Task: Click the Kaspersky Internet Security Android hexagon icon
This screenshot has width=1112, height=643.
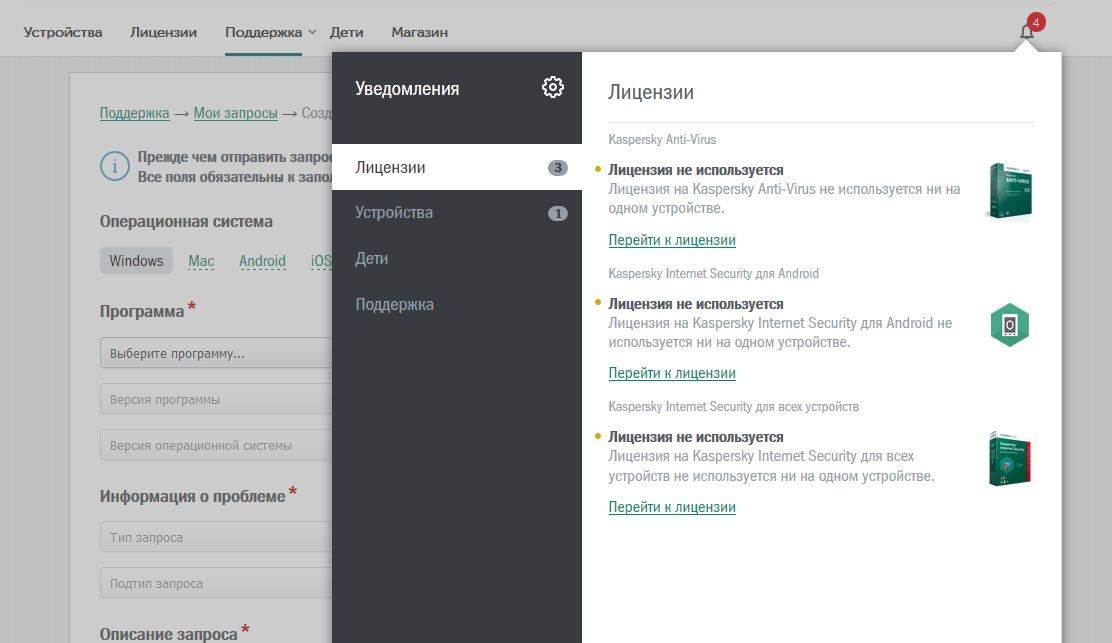Action: [1010, 325]
